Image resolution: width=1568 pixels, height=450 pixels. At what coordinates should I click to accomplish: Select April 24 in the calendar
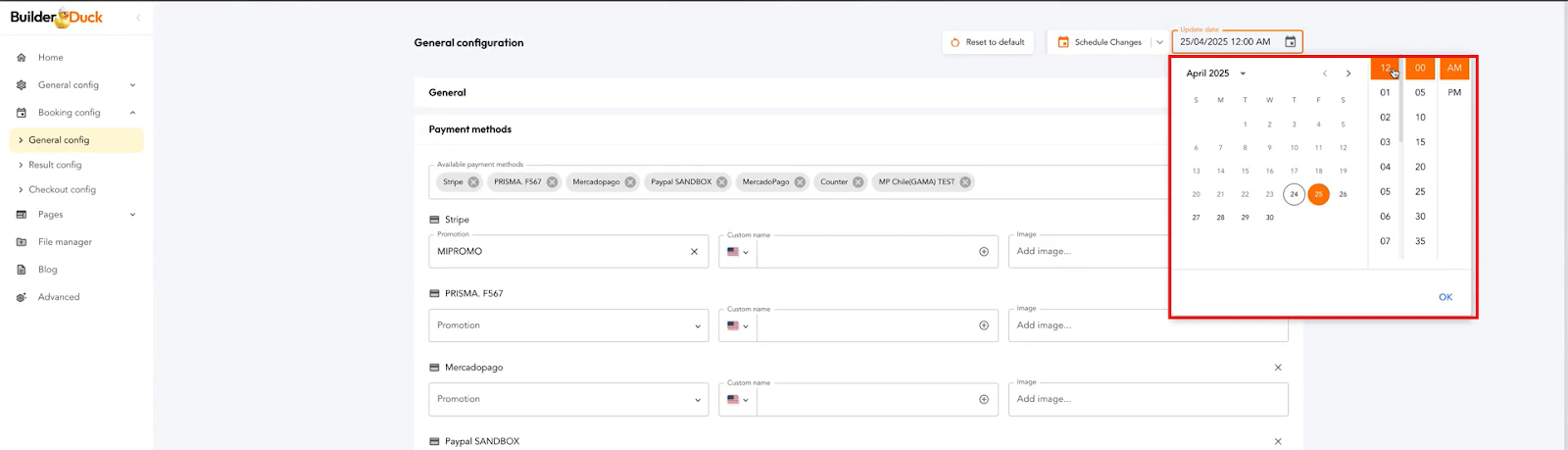click(1294, 194)
